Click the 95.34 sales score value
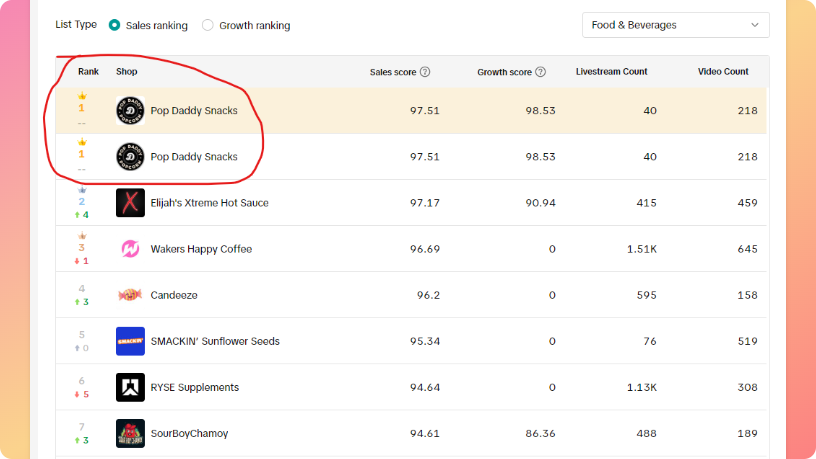 point(425,341)
